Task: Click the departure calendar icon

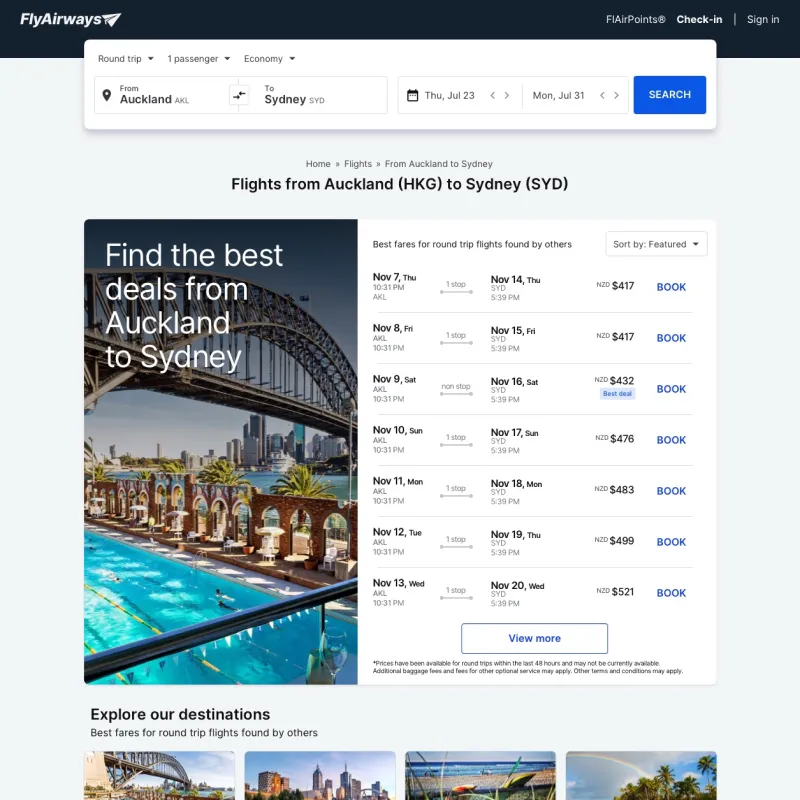Action: tap(412, 96)
